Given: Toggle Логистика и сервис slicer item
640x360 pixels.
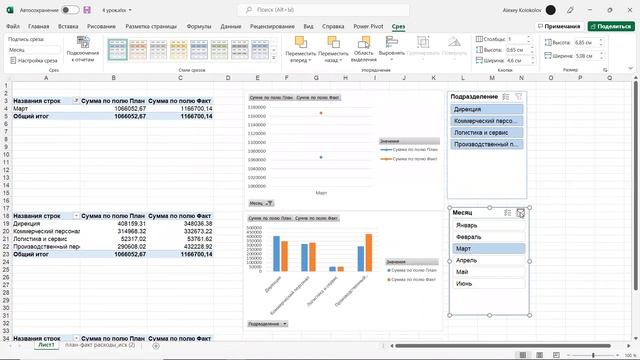Looking at the screenshot, I should pos(487,133).
